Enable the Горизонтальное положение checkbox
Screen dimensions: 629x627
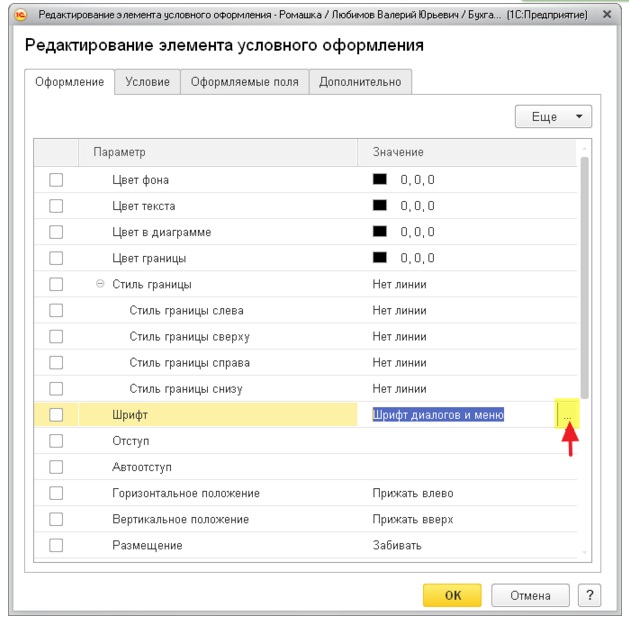pos(56,493)
